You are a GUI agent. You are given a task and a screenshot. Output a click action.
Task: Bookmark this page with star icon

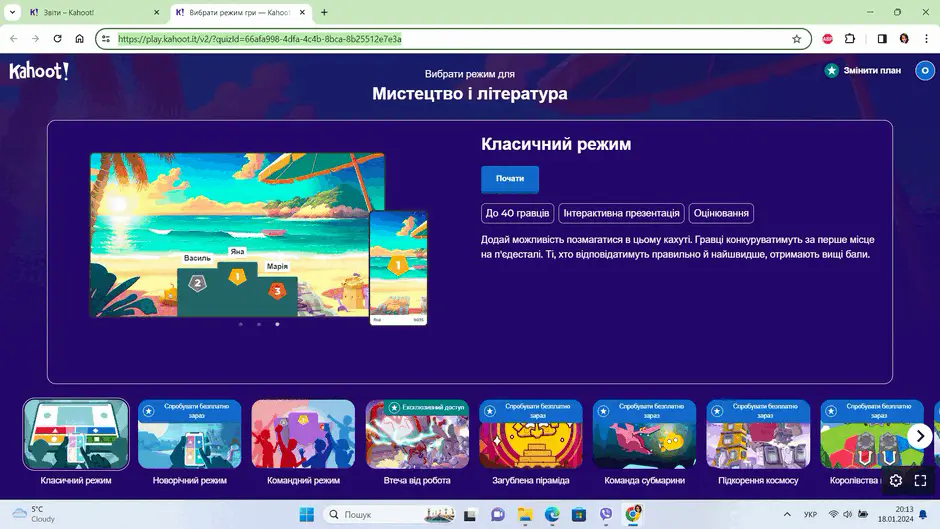pos(796,39)
